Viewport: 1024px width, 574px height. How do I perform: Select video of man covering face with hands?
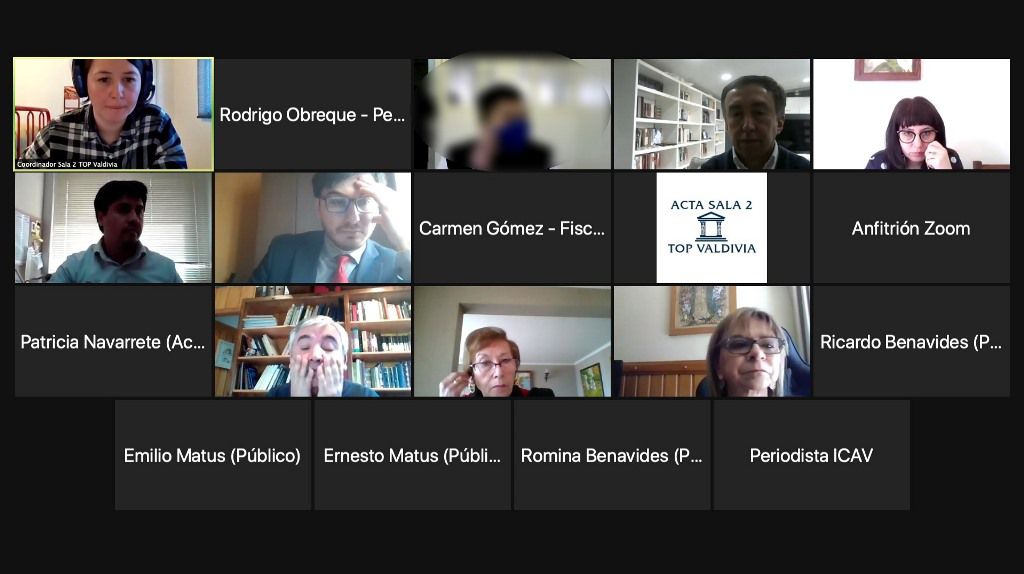313,342
